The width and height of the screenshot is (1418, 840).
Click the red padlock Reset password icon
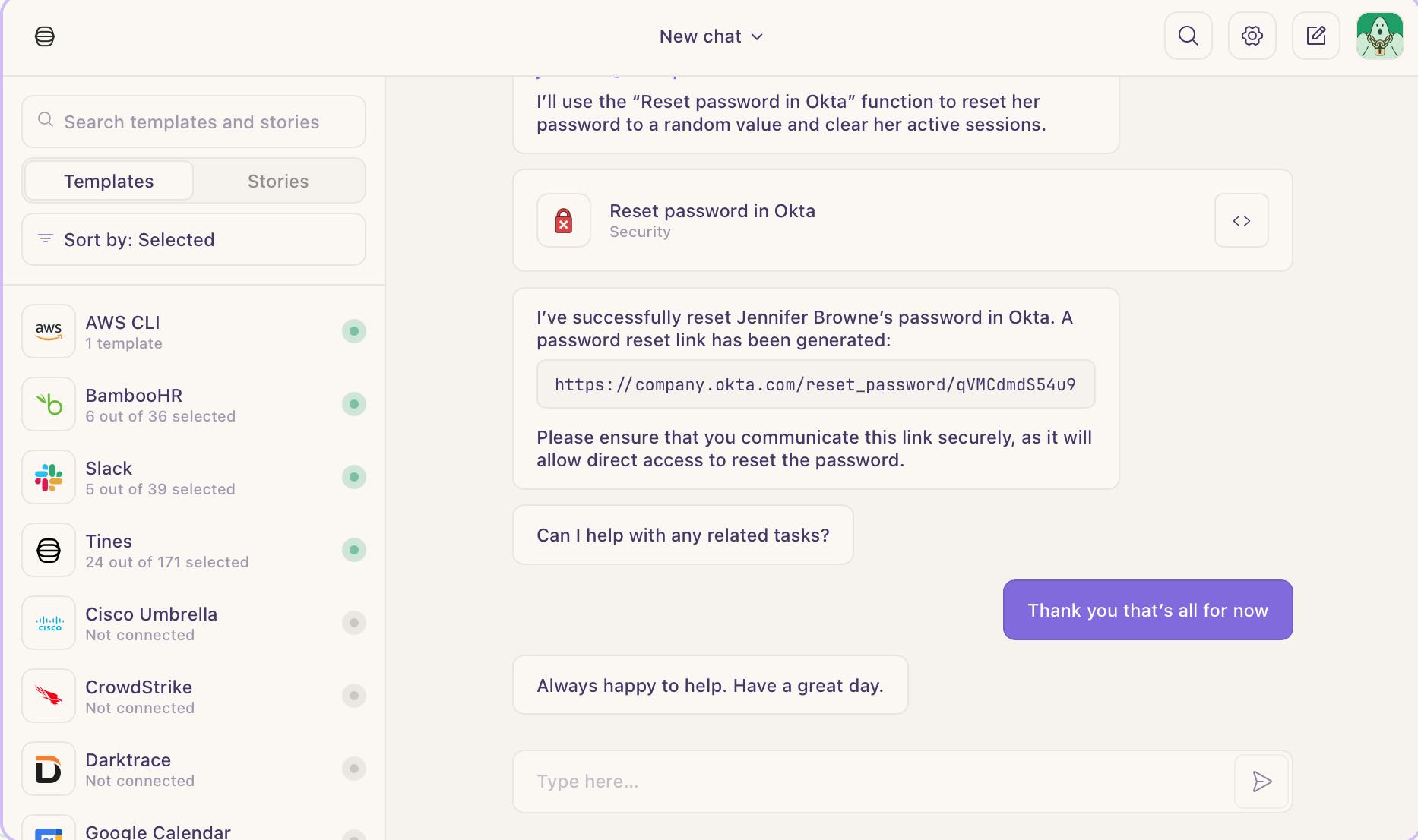tap(564, 220)
